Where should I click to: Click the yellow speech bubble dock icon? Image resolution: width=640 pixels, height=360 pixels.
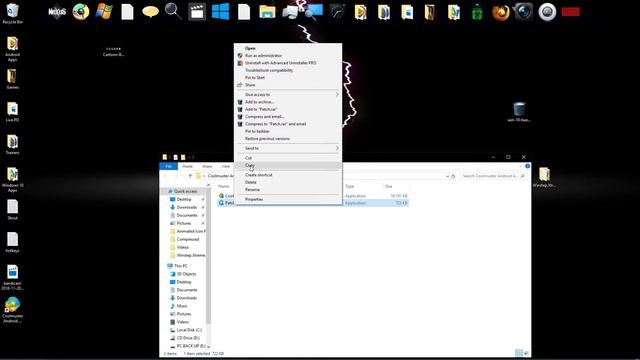click(150, 12)
